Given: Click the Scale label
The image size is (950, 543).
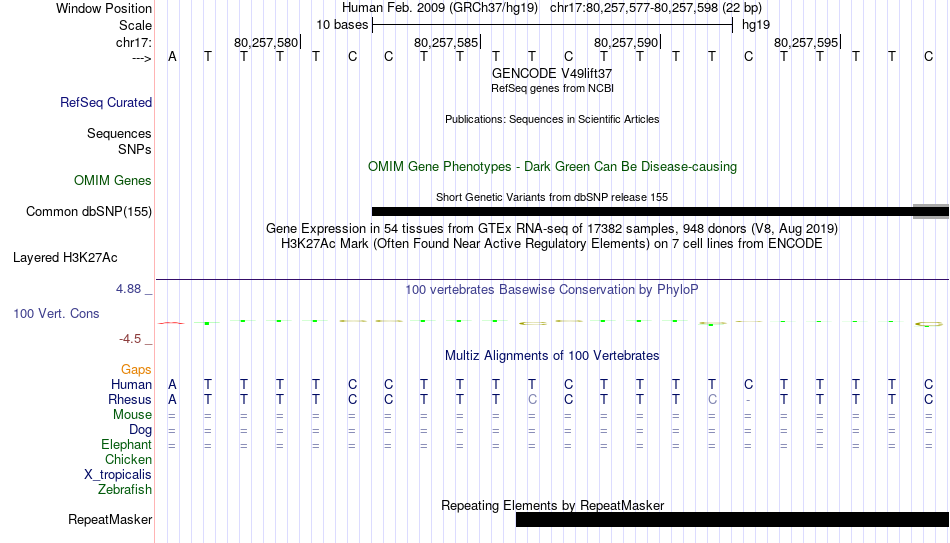Looking at the screenshot, I should tap(135, 25).
